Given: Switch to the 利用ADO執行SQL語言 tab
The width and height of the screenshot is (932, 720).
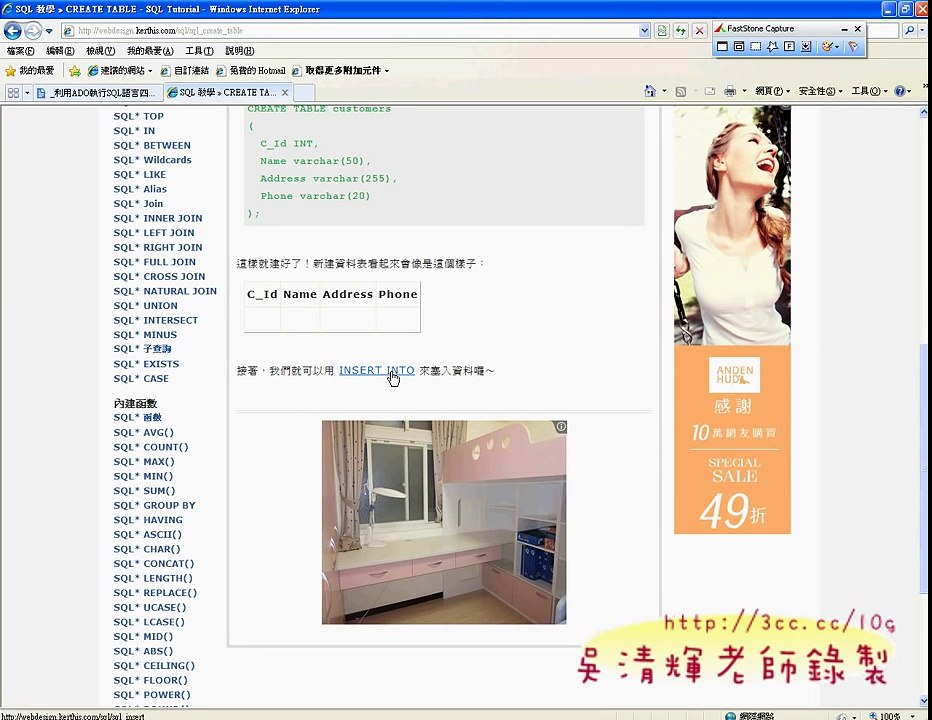Looking at the screenshot, I should pos(97,93).
